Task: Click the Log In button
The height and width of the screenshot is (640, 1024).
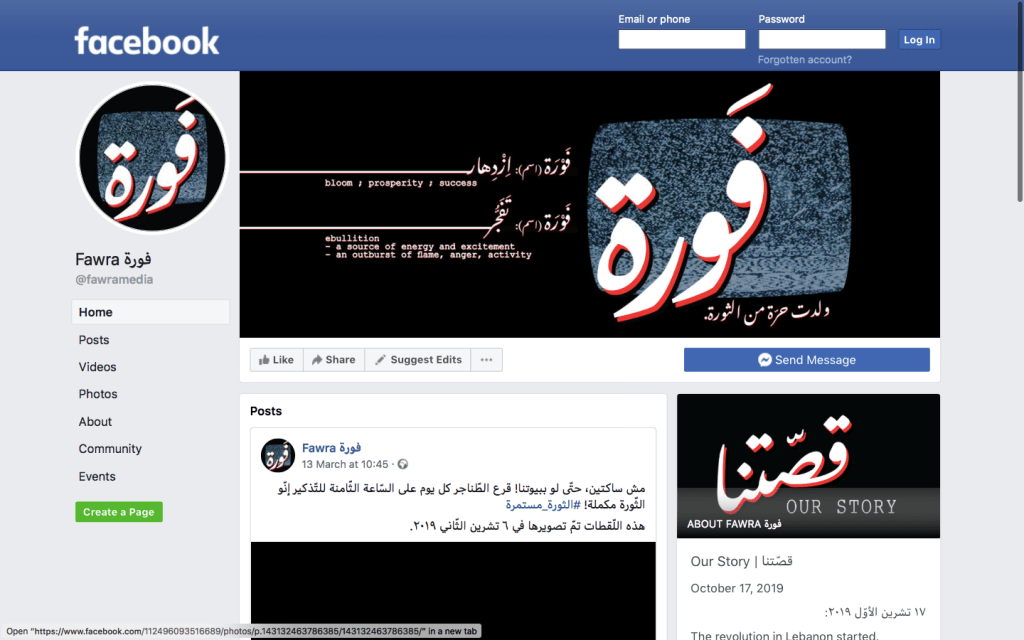Action: pyautogui.click(x=919, y=40)
